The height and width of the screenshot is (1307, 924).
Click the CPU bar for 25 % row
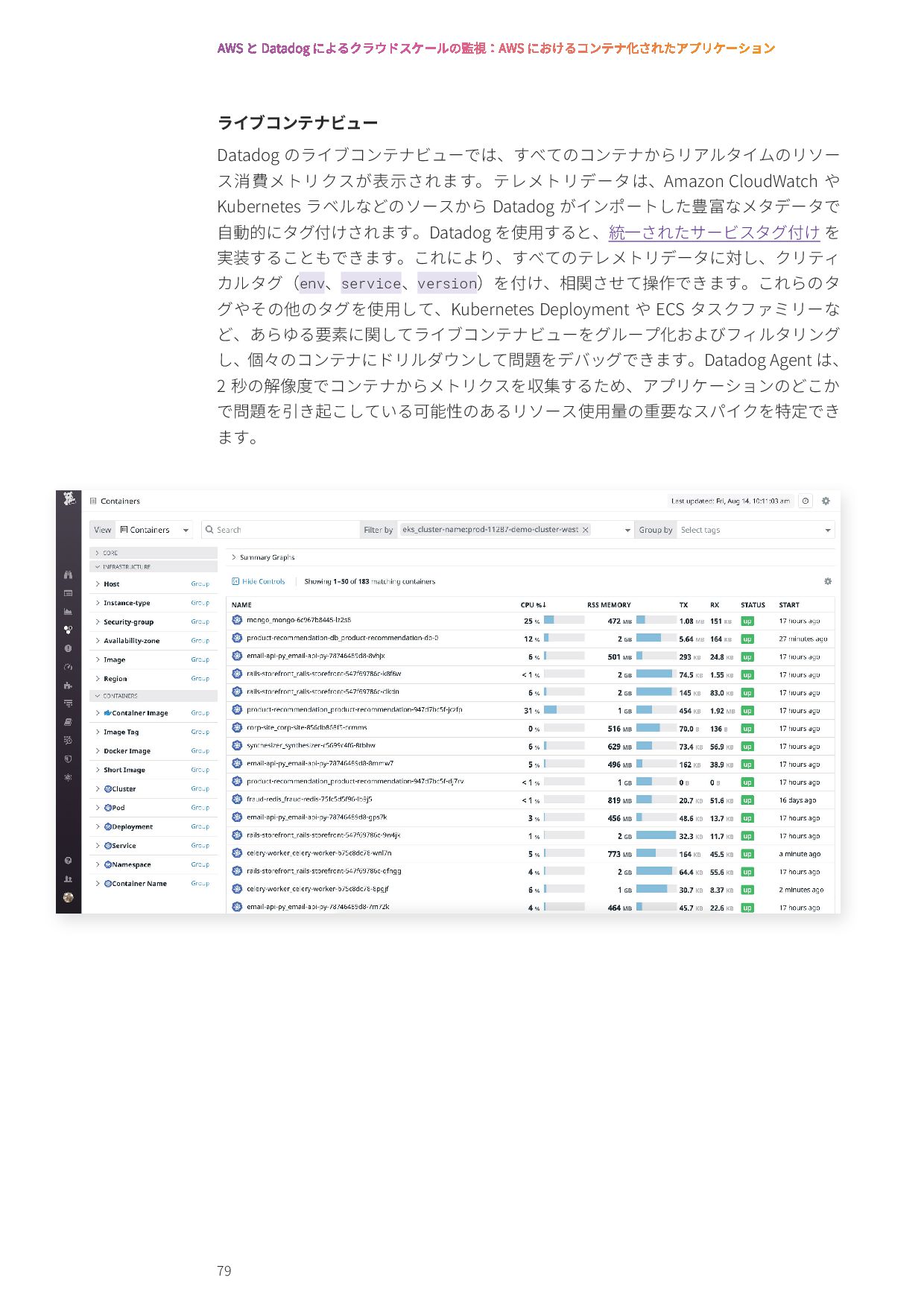click(x=564, y=620)
